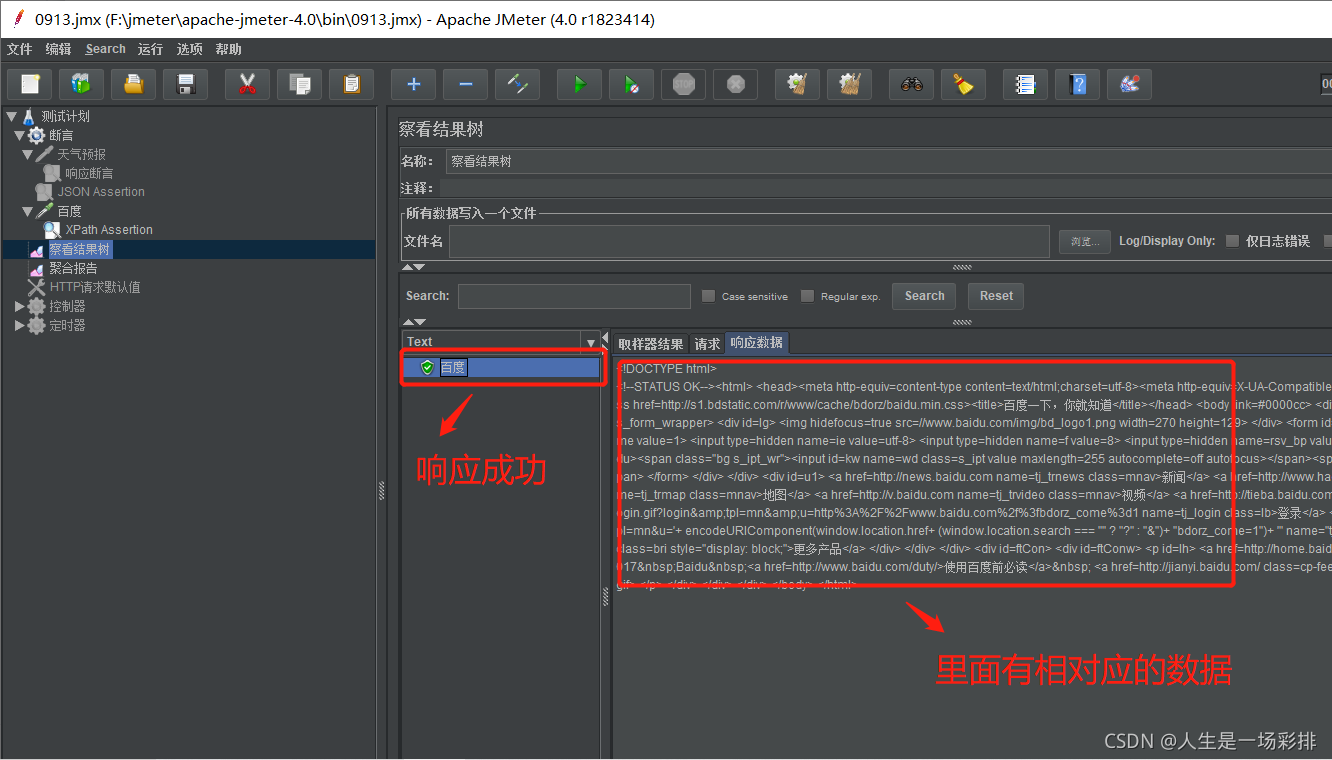Click Start no pauses icon

tap(631, 84)
